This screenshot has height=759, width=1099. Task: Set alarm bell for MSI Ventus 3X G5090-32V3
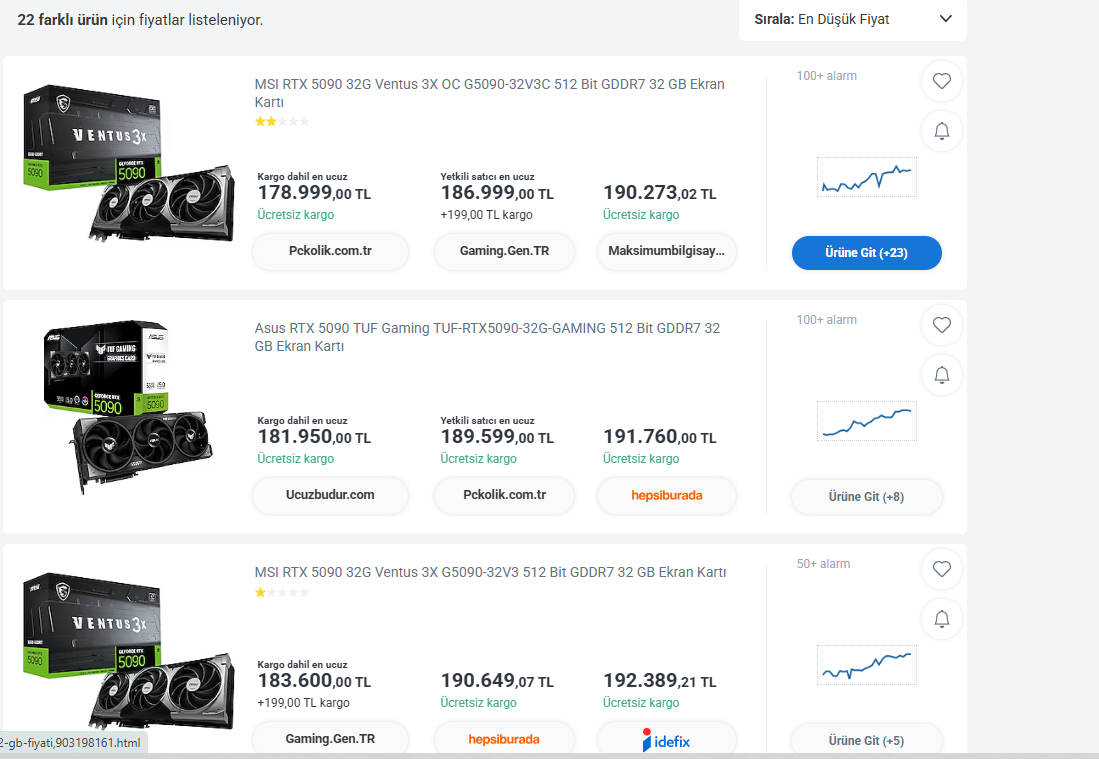941,619
